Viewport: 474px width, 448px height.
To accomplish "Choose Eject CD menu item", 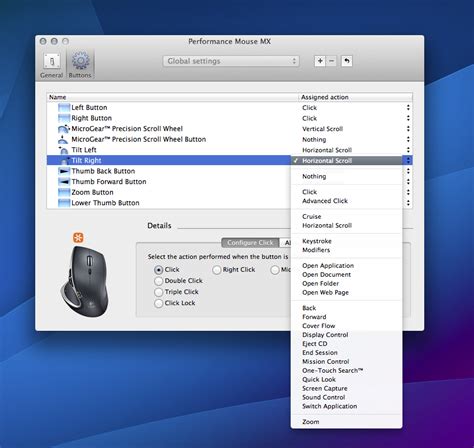I will [x=347, y=344].
